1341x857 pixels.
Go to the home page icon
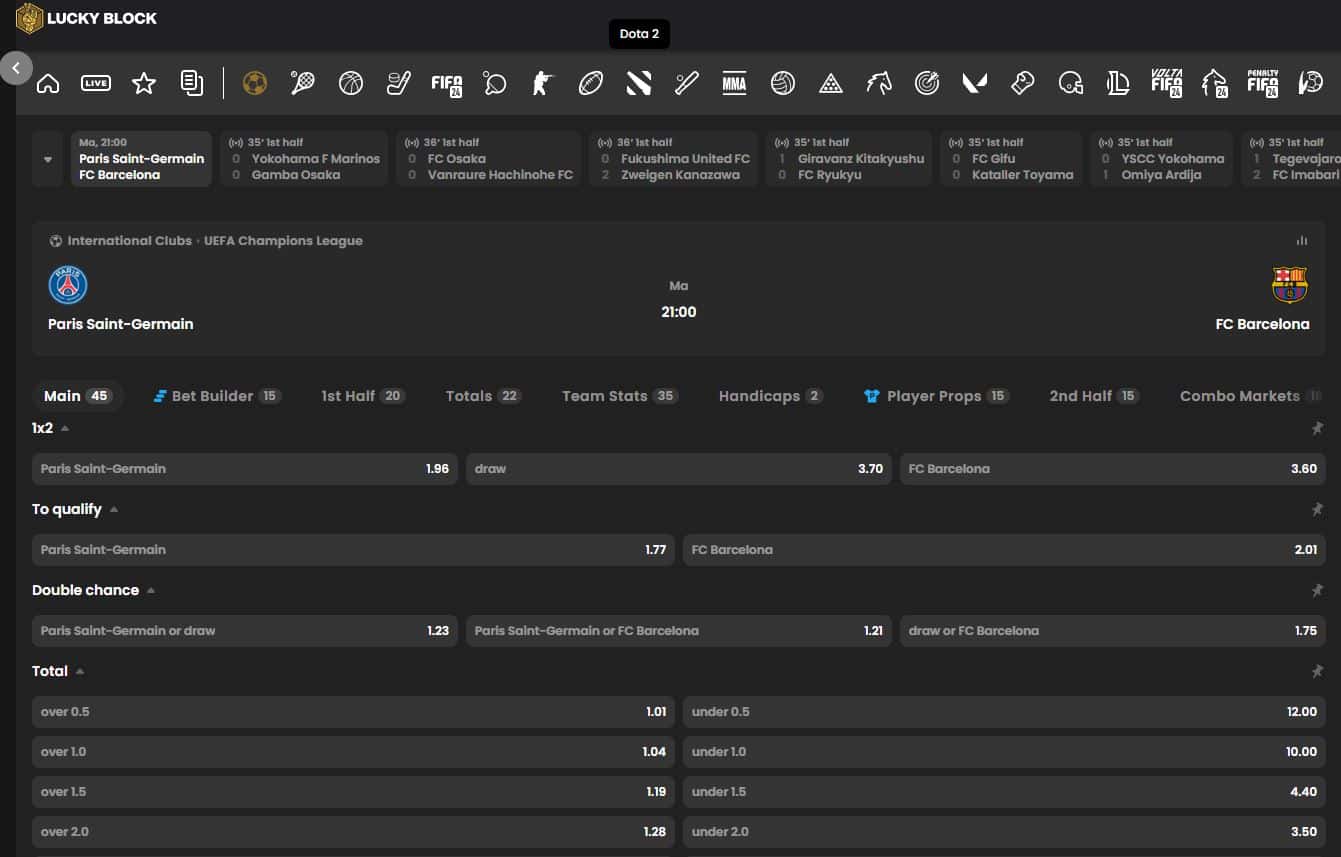point(48,84)
